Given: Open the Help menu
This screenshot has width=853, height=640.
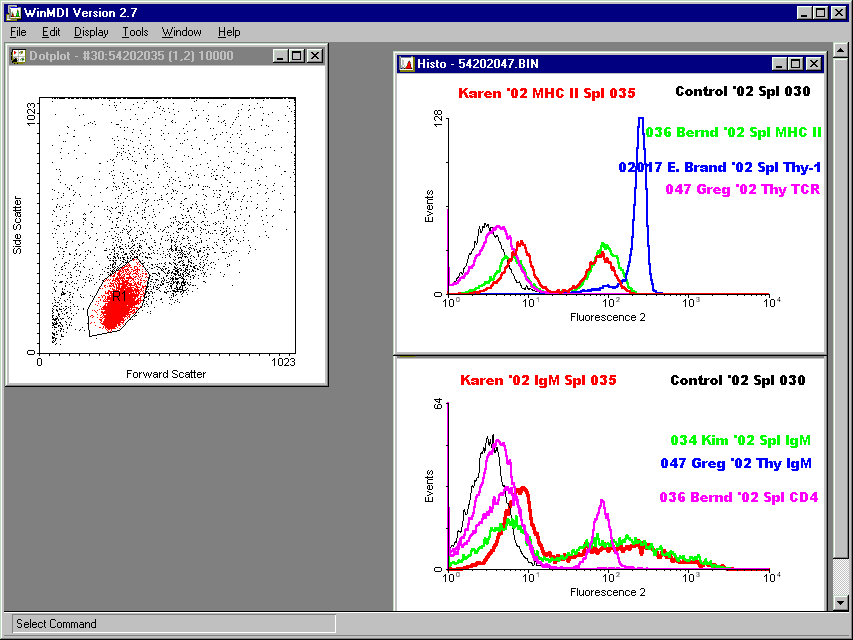Looking at the screenshot, I should (229, 32).
